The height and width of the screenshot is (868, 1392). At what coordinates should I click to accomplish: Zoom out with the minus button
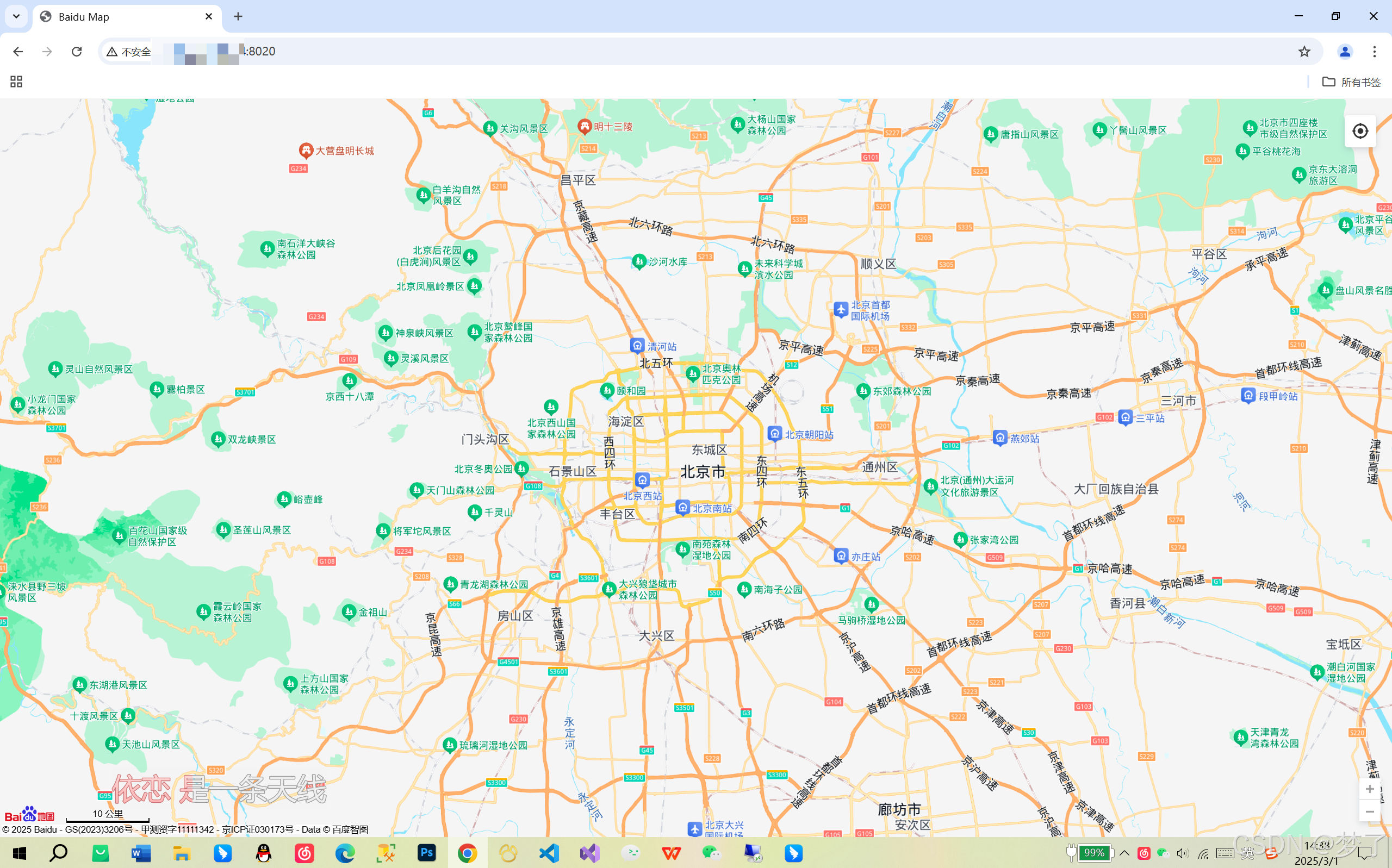1370,811
